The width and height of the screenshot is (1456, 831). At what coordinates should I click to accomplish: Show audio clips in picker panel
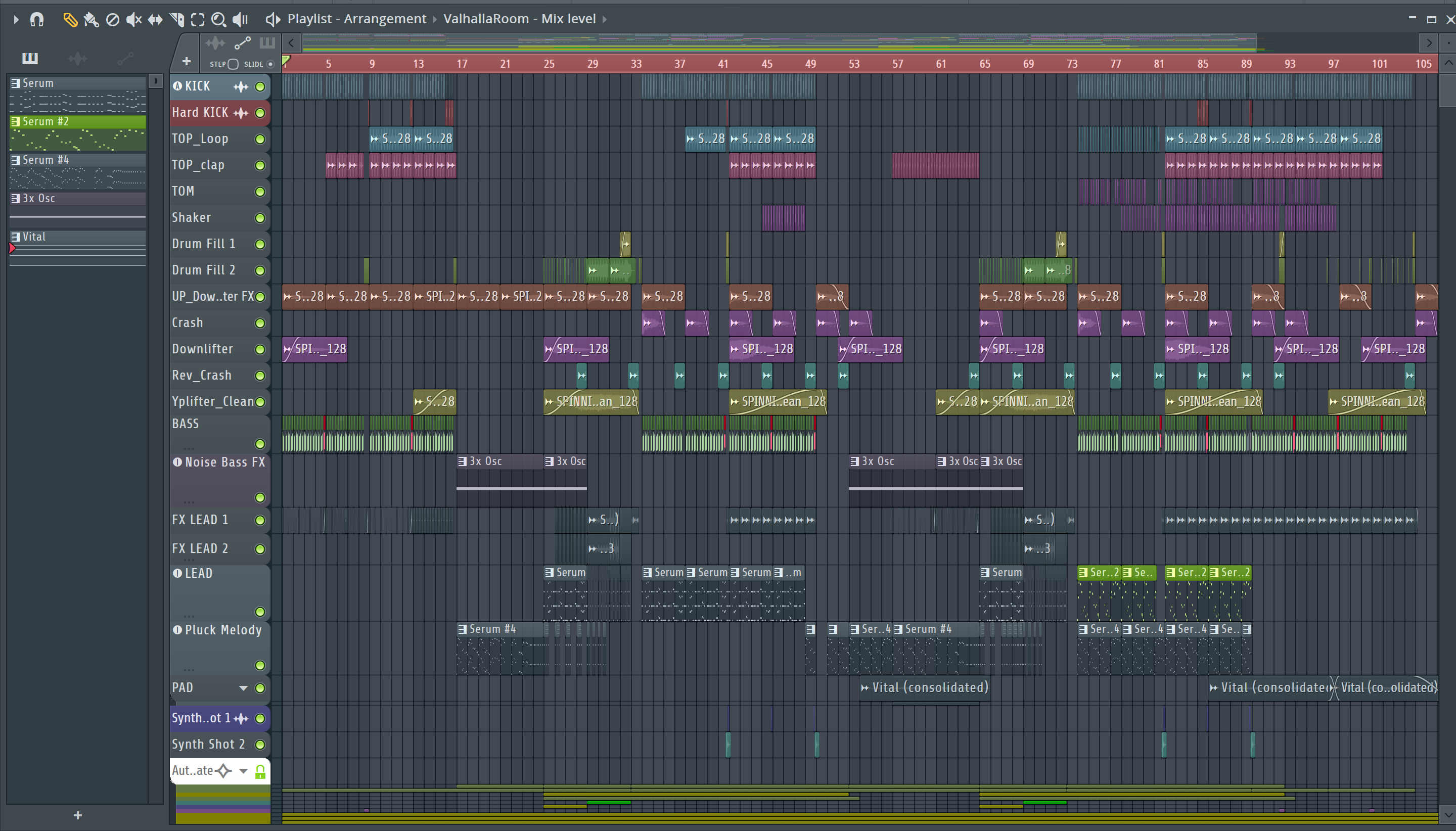(x=77, y=58)
